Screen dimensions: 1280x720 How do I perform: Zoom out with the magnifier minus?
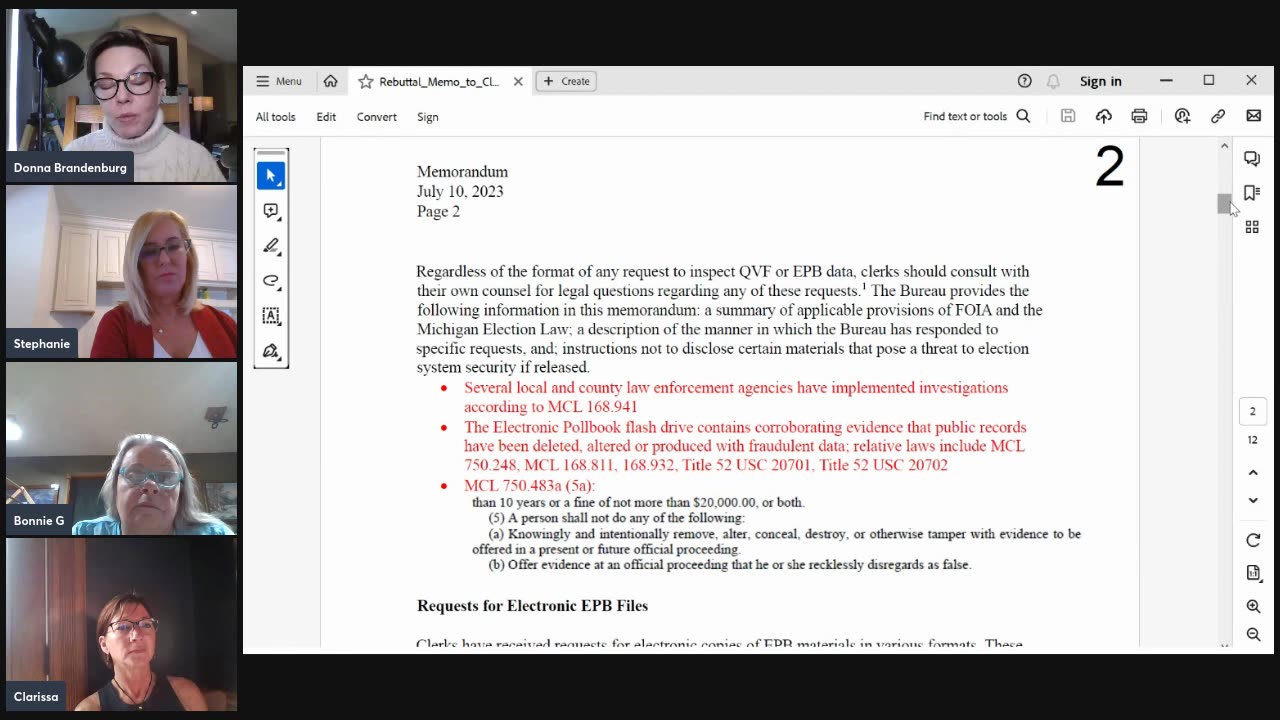click(1253, 635)
